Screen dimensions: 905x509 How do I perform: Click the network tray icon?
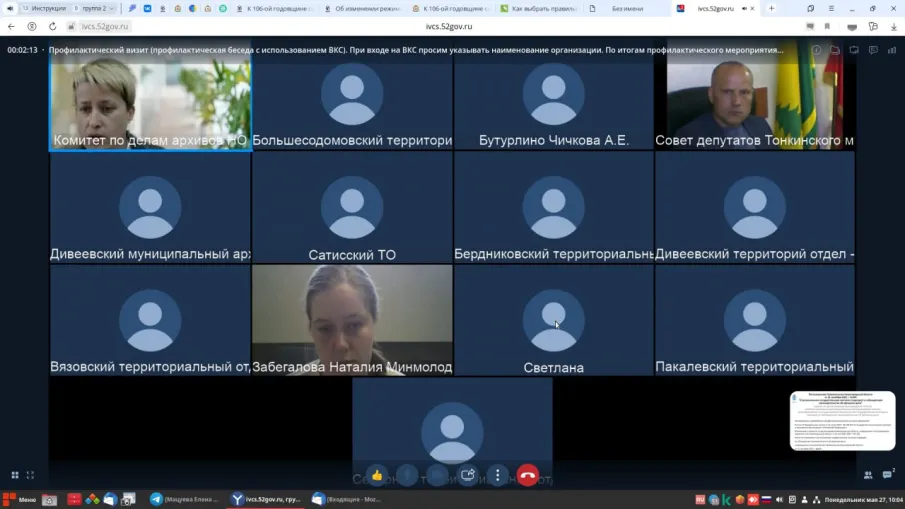(816, 500)
